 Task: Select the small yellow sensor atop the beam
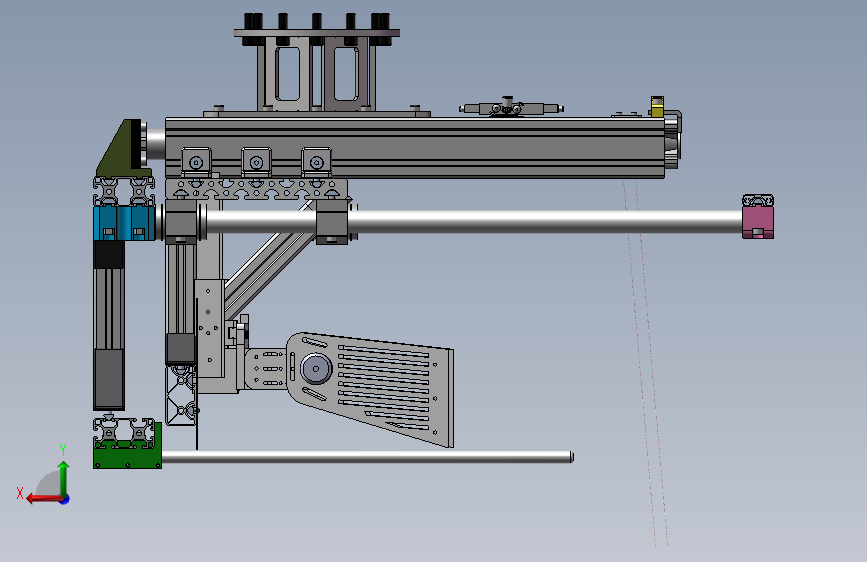pyautogui.click(x=657, y=107)
